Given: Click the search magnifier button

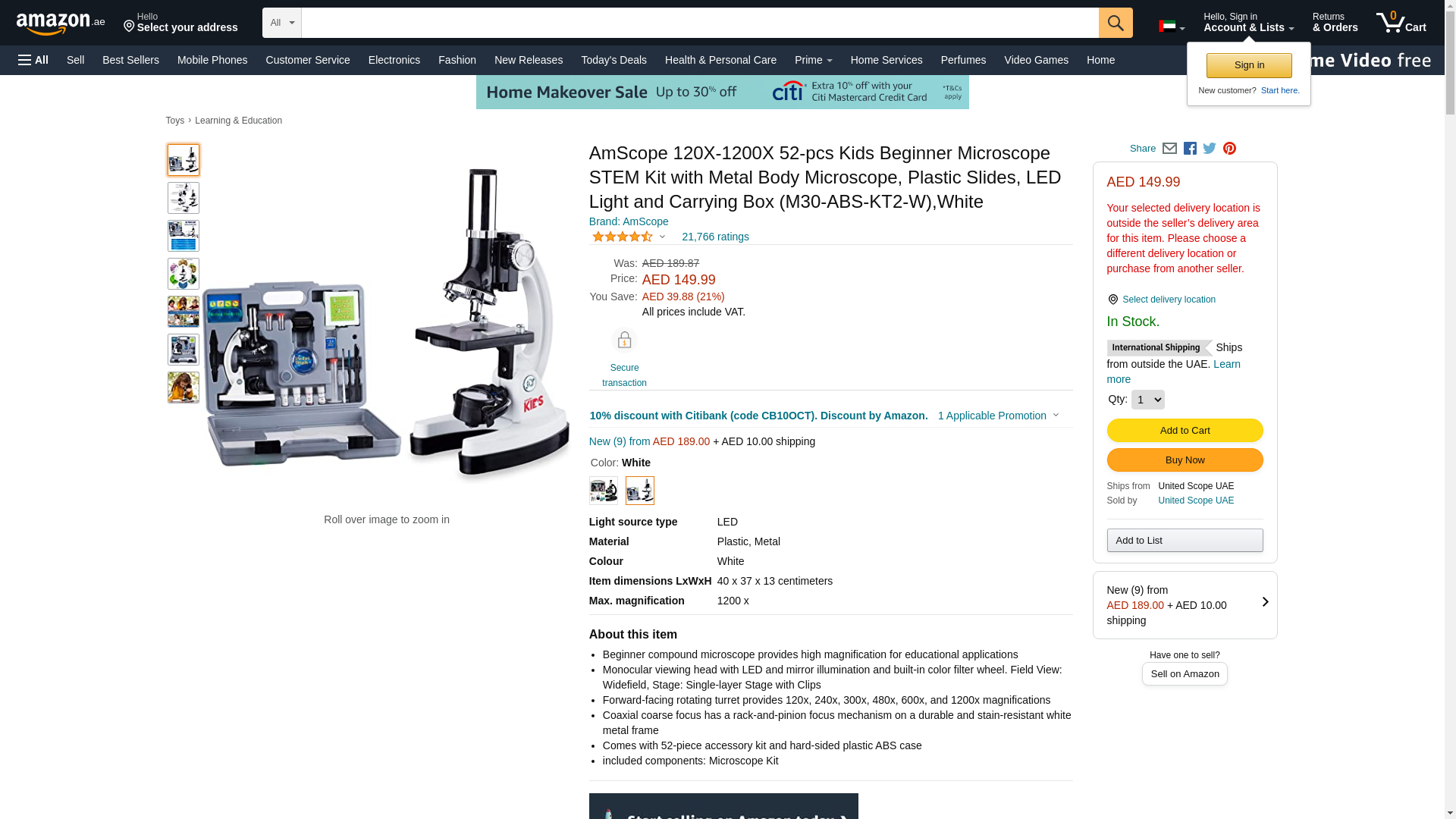Looking at the screenshot, I should coord(1116,23).
